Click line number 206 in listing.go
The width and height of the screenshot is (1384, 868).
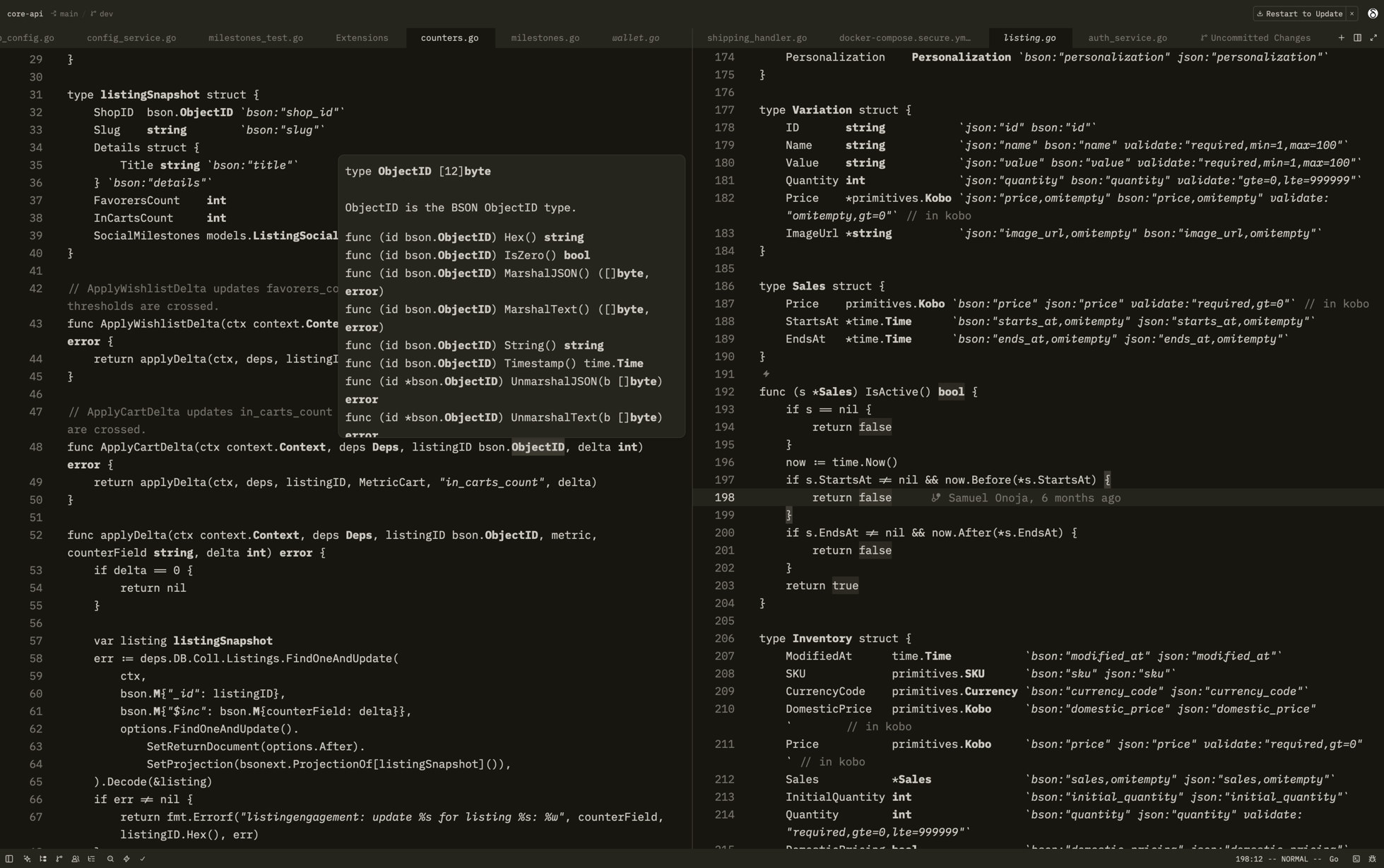(724, 638)
